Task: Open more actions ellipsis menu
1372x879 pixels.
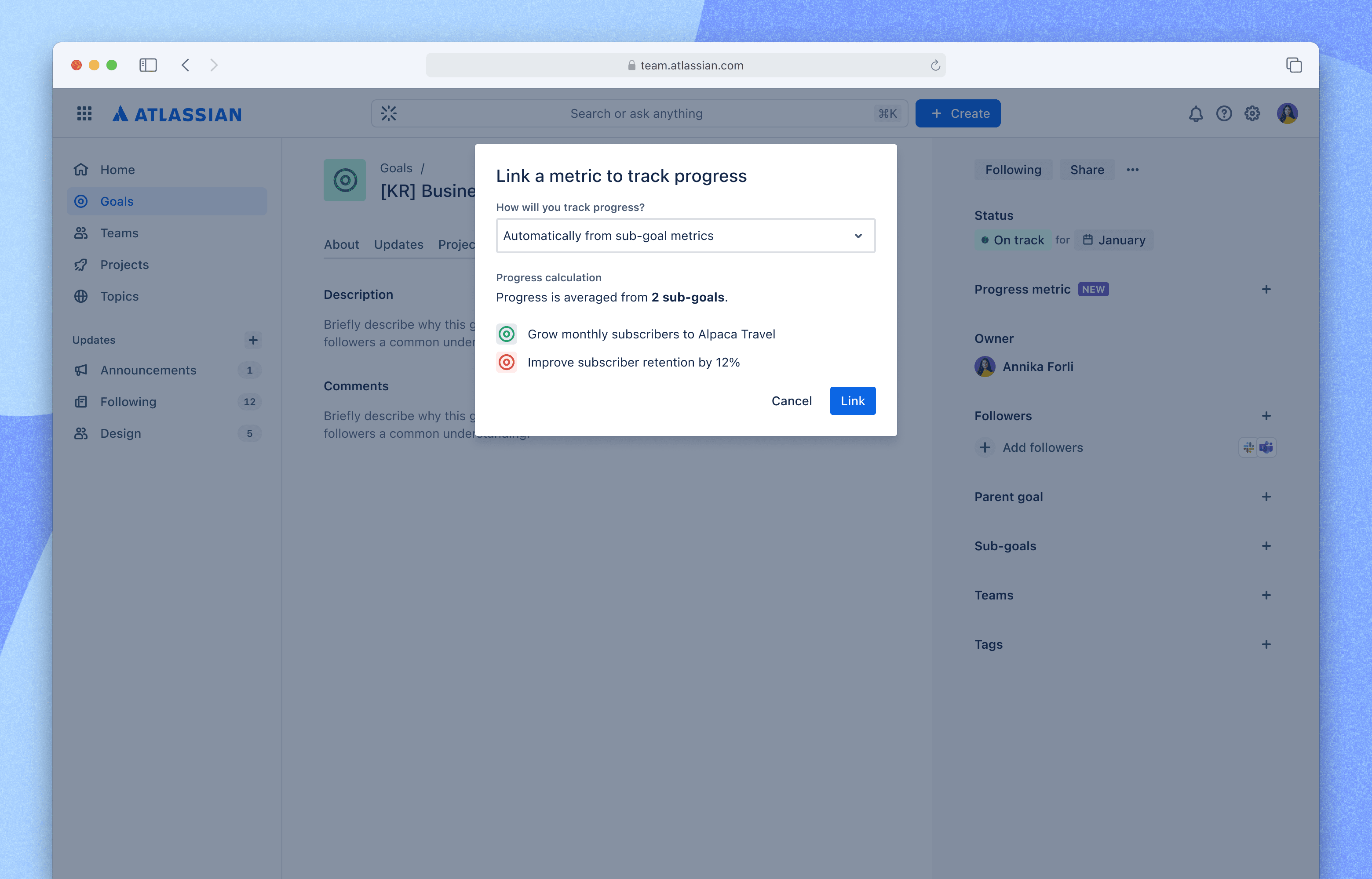Action: 1133,170
